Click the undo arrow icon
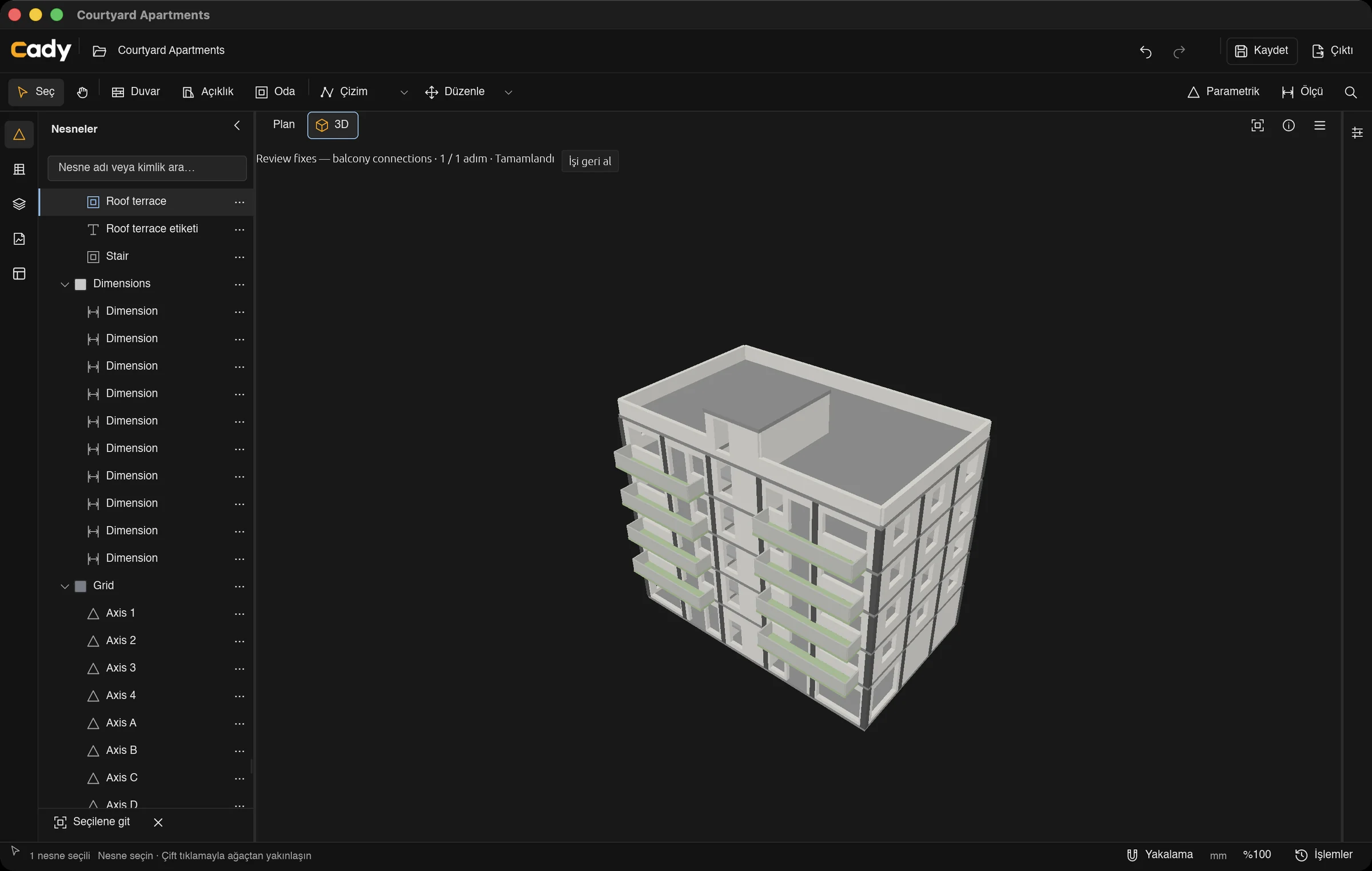1372x871 pixels. pos(1145,51)
